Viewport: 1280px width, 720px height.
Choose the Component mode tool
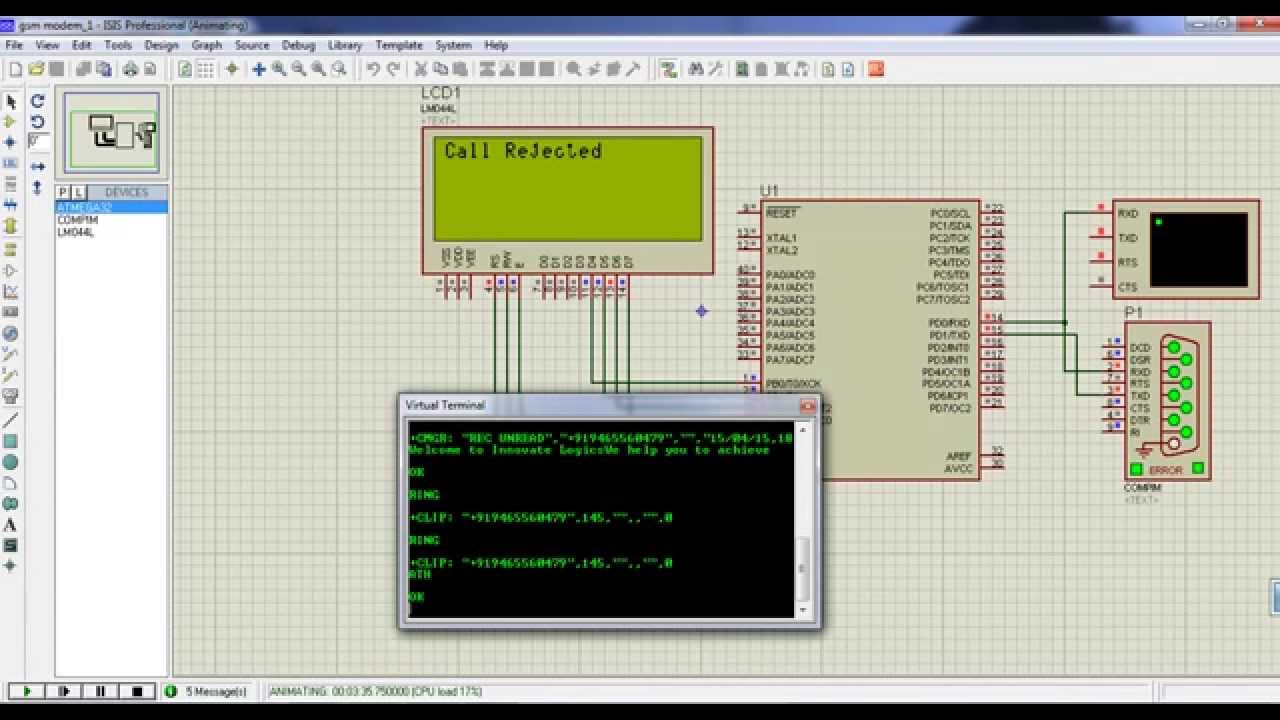click(11, 122)
